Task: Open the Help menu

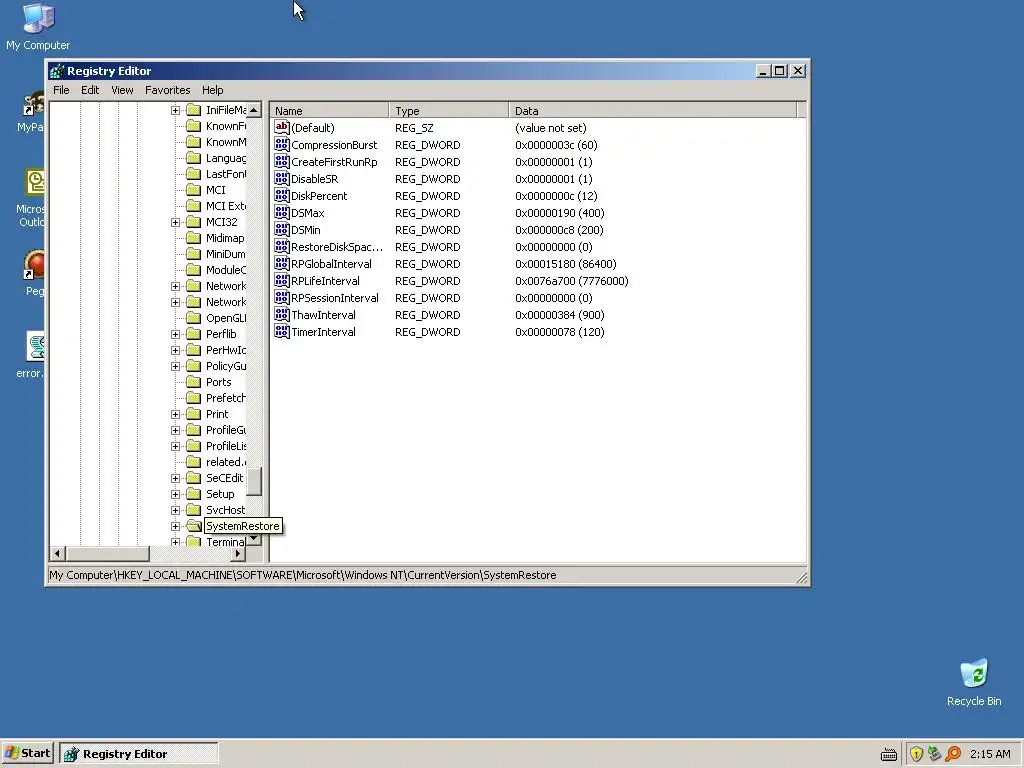Action: tap(212, 90)
